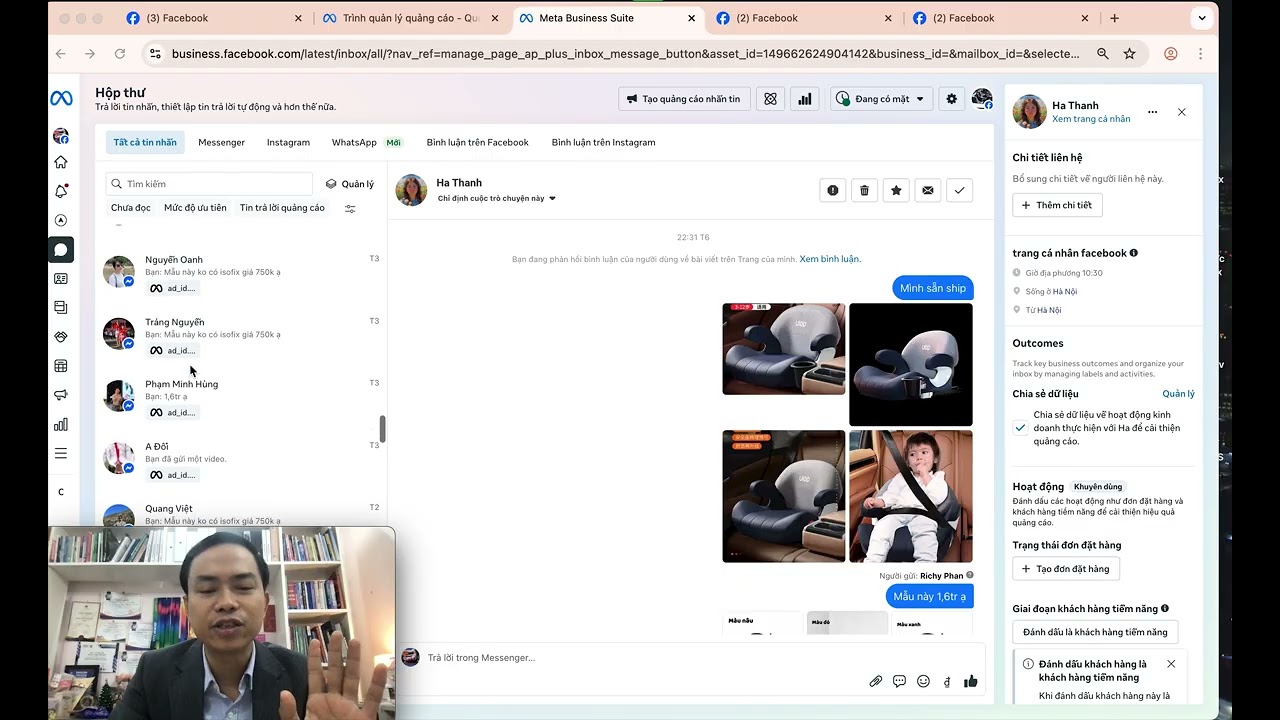
Task: Switch to the Instagram inbox tab
Action: [288, 142]
